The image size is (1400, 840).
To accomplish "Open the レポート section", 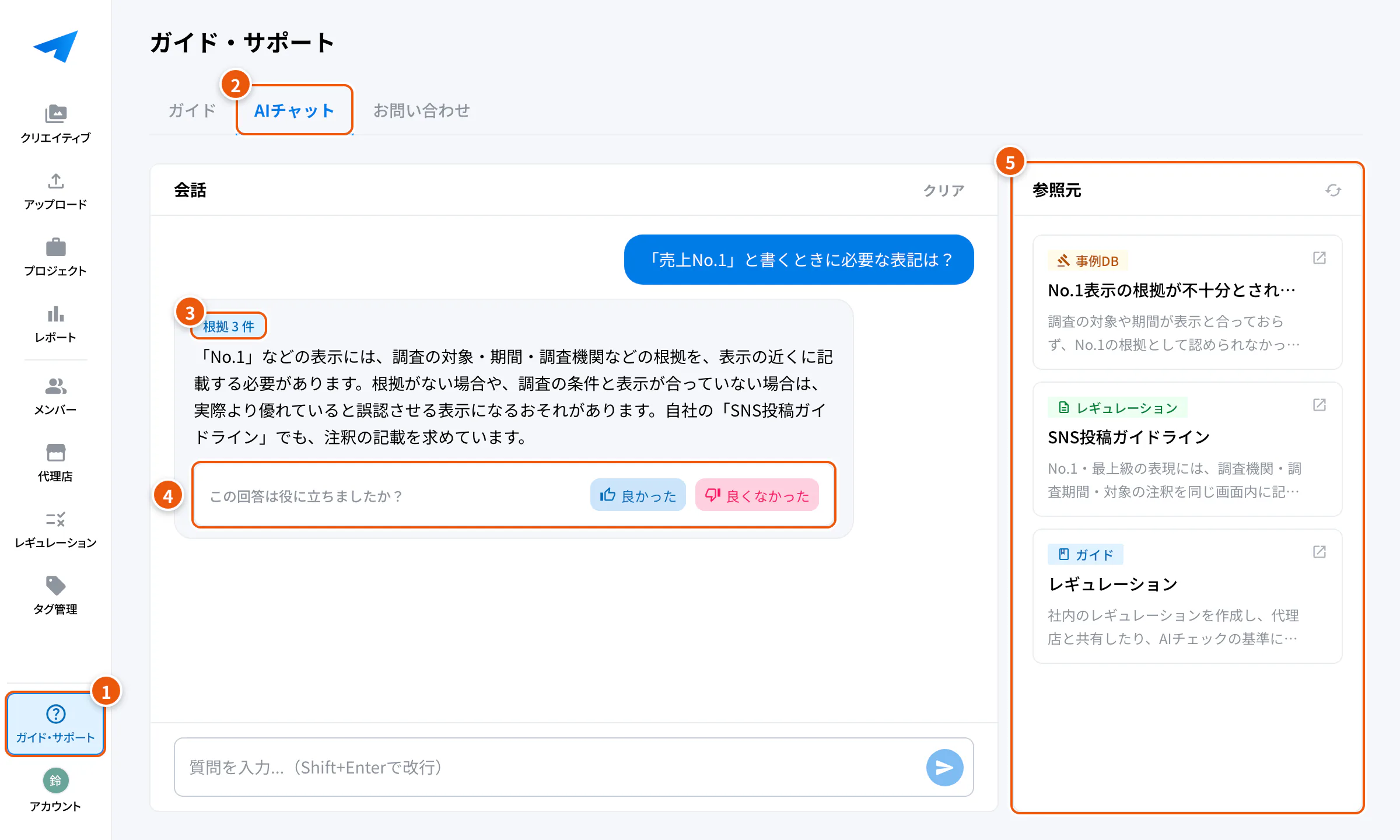I will 55,324.
